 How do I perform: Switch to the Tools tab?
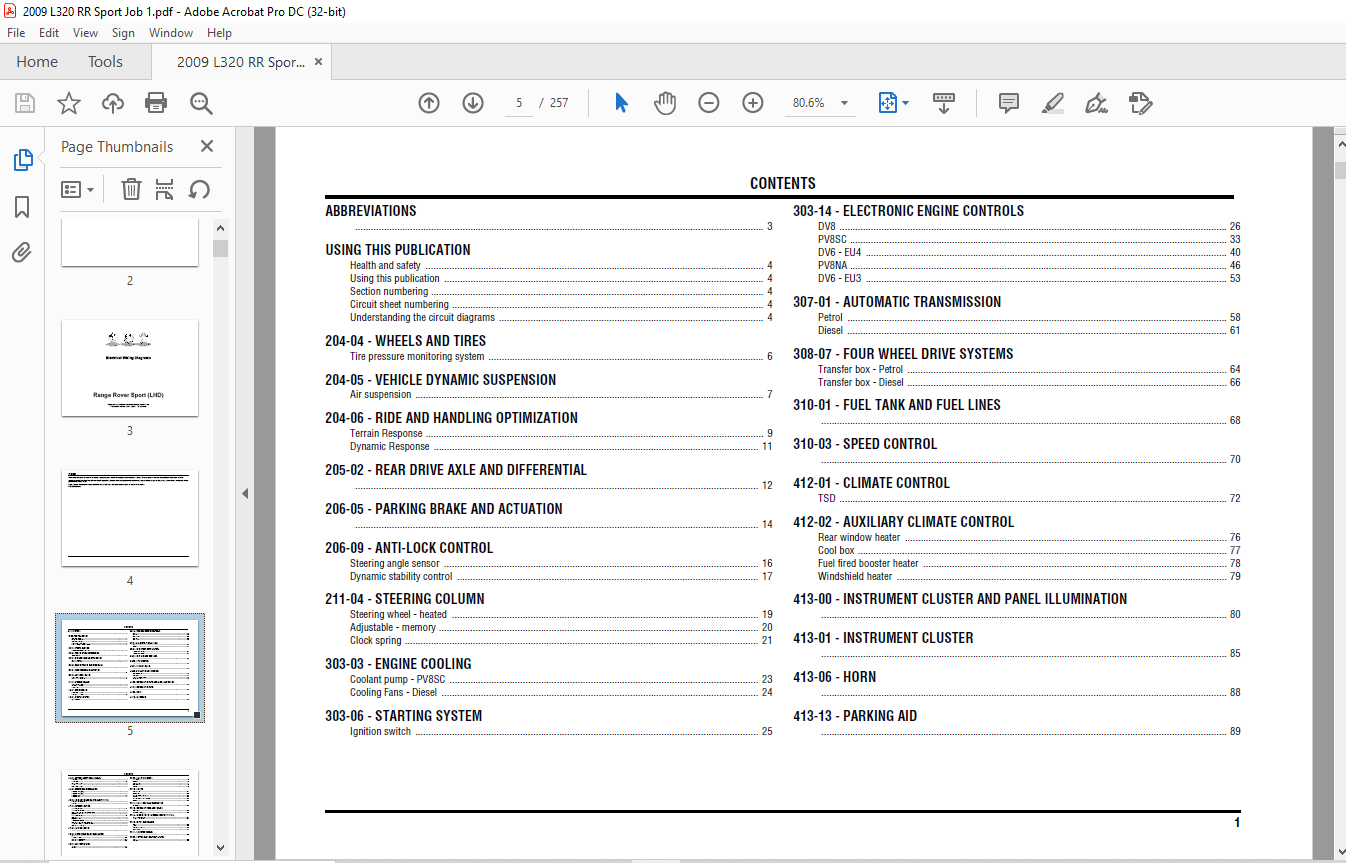[x=105, y=62]
